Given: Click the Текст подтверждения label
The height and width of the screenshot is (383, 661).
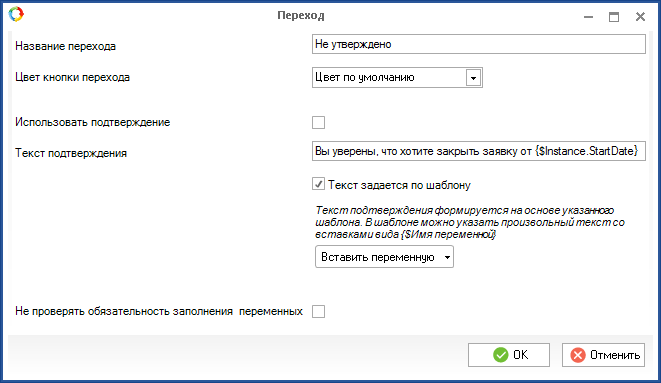Looking at the screenshot, I should tap(71, 153).
